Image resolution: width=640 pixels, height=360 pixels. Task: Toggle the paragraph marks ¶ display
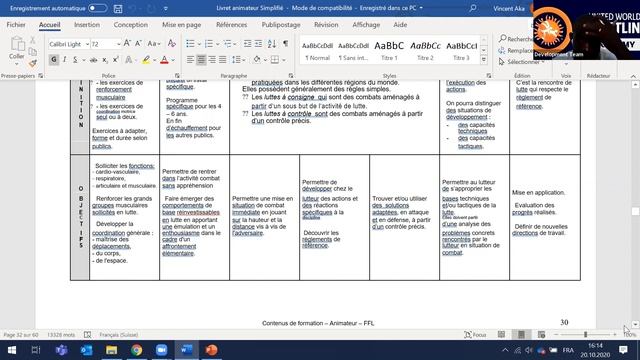285,44
